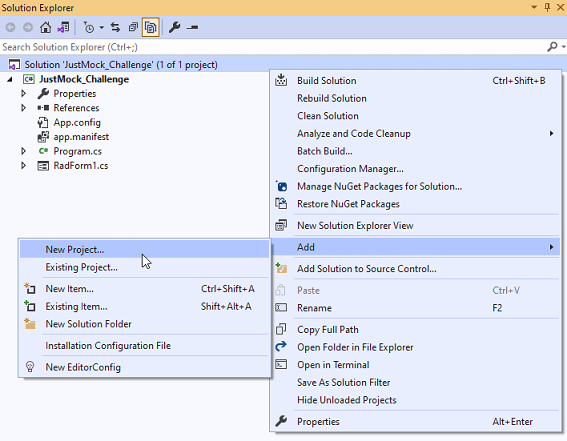Click the Manage NuGet Packages icon

(x=281, y=186)
